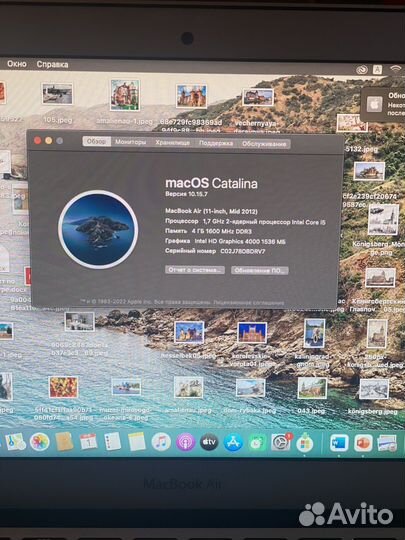Open Calendar from the Dock

(x=89, y=442)
